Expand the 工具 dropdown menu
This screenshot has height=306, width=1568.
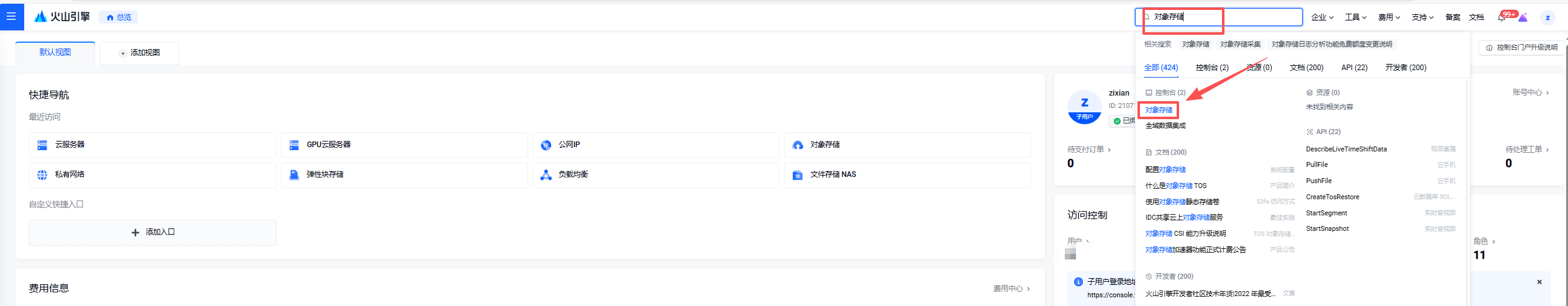pos(1356,17)
